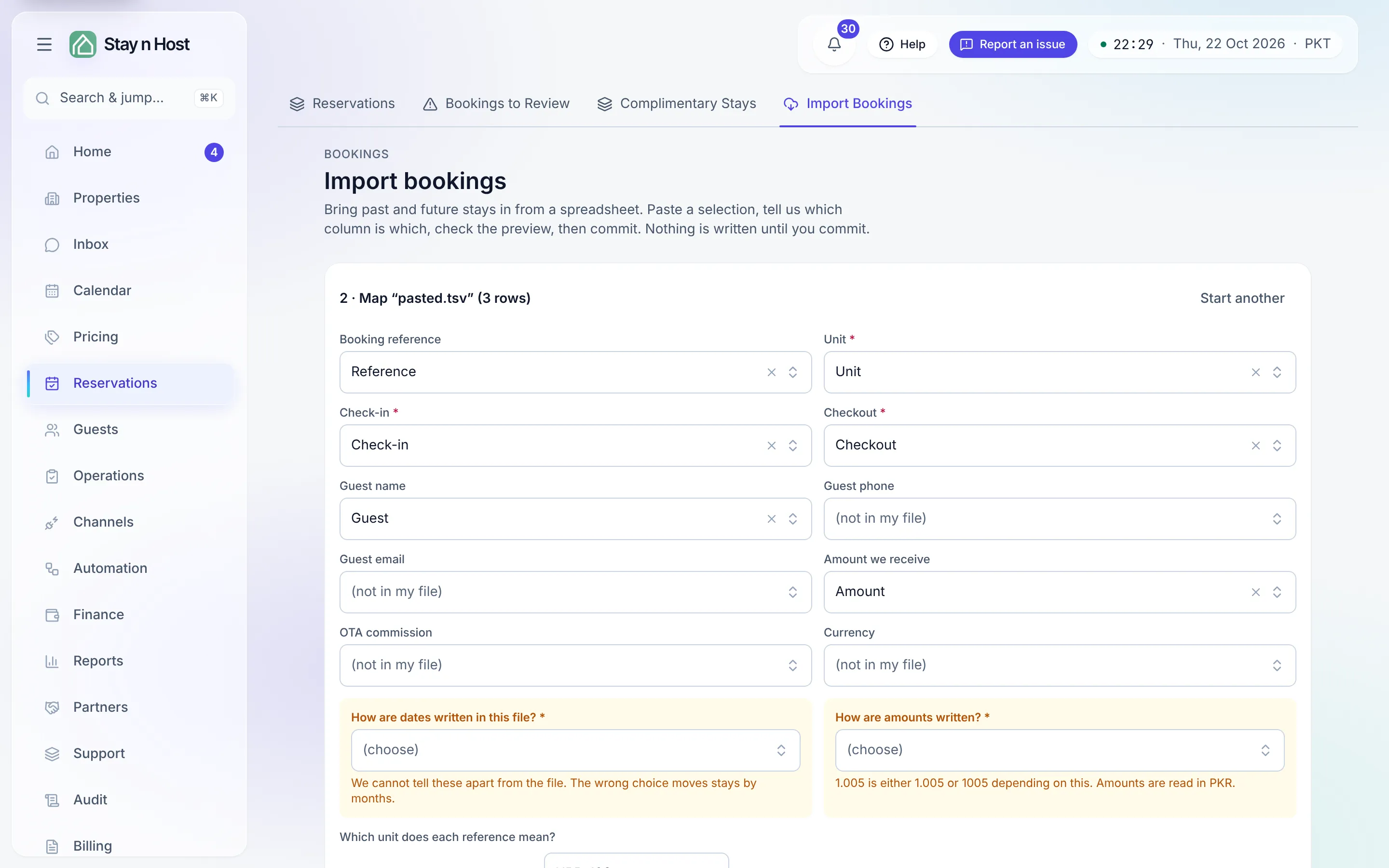Open Inbox in sidebar
The image size is (1389, 868).
[x=130, y=244]
